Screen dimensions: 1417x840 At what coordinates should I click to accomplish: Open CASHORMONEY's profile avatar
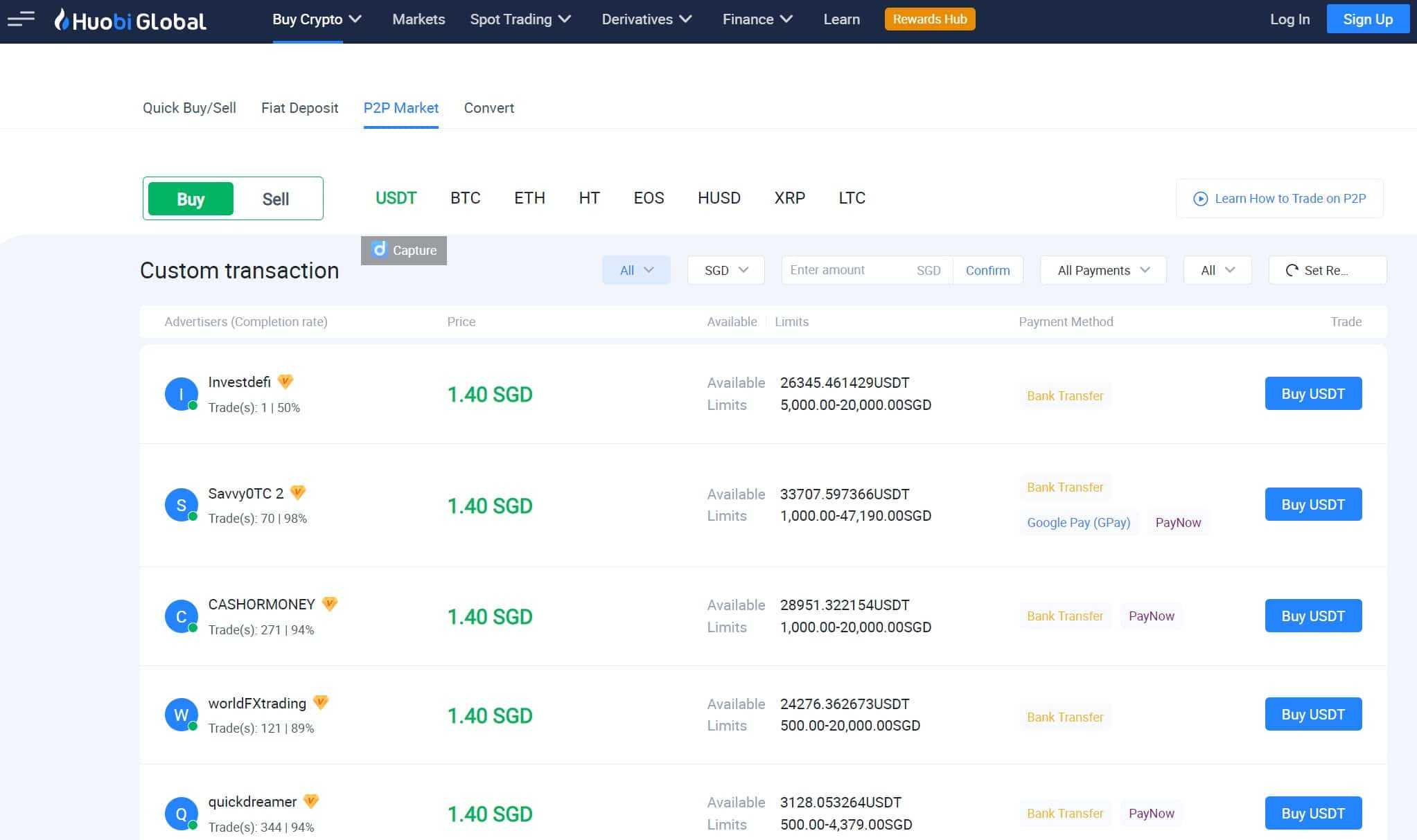(x=181, y=616)
